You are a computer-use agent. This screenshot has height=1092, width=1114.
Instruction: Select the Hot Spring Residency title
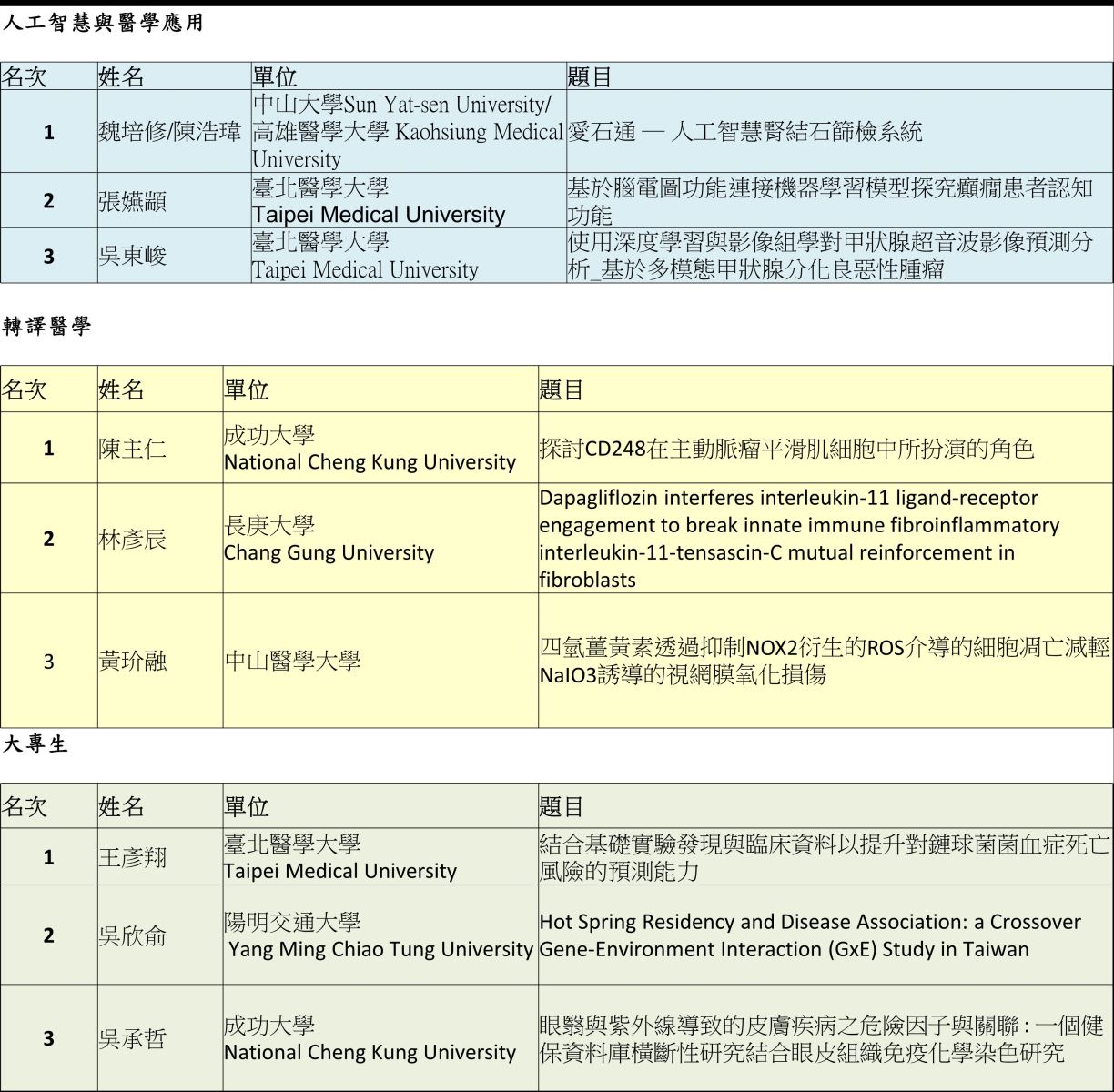(x=810, y=935)
